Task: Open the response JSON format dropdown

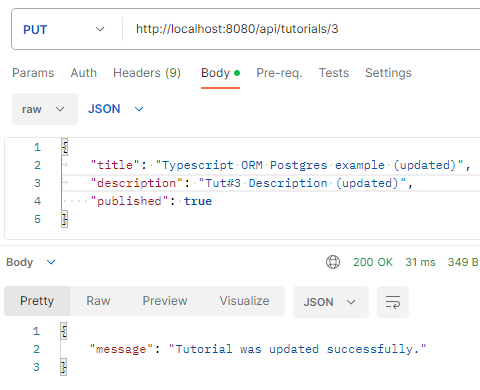Action: coord(331,302)
